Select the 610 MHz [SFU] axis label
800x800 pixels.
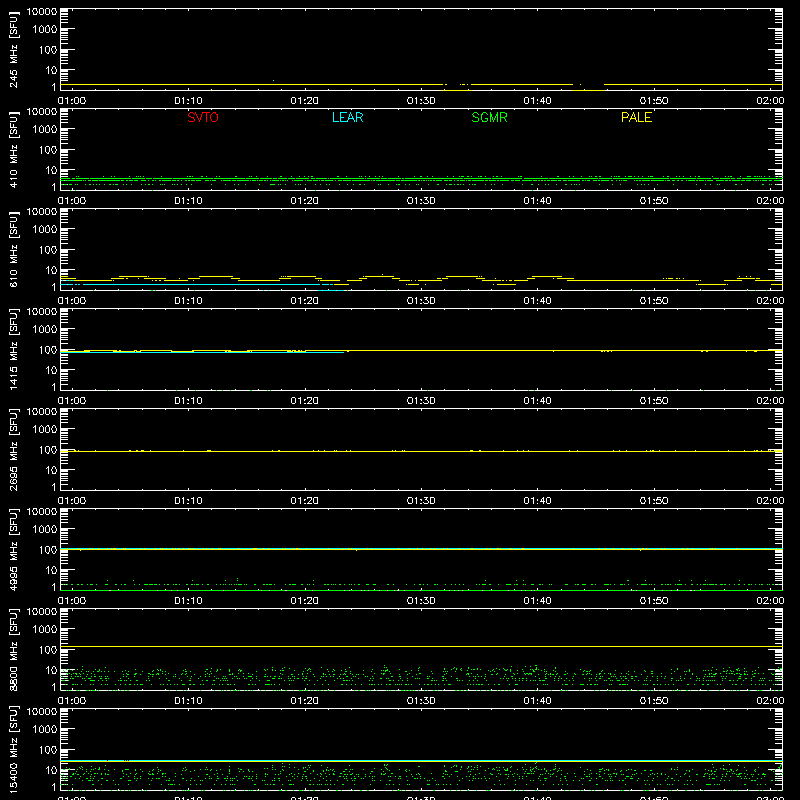(14, 250)
